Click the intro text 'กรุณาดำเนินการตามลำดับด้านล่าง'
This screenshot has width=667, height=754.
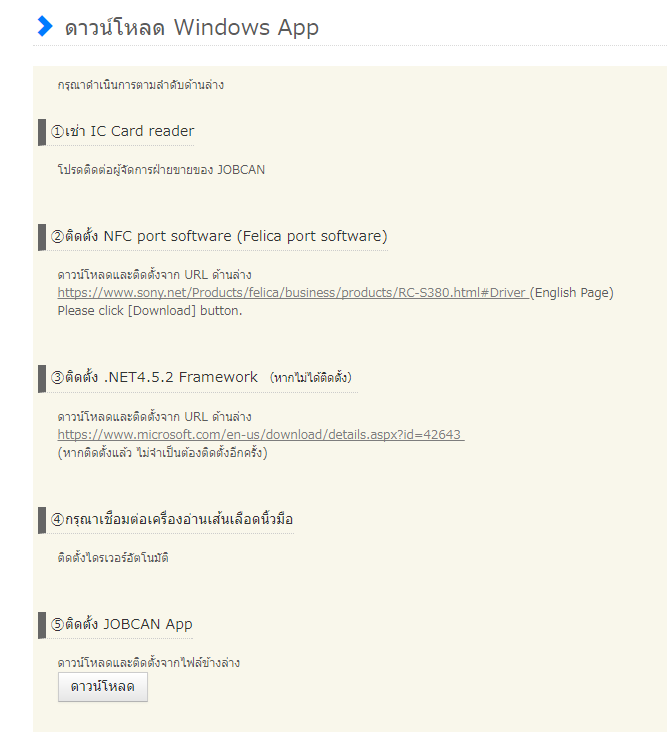[141, 85]
